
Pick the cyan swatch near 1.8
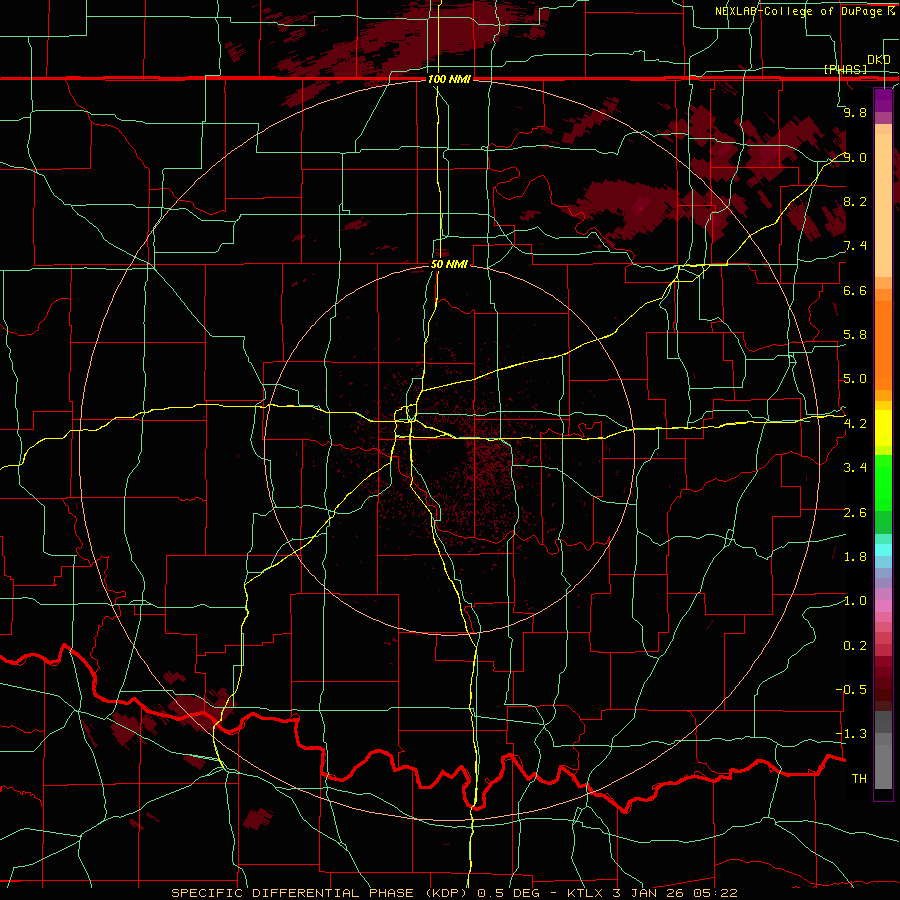pyautogui.click(x=883, y=550)
